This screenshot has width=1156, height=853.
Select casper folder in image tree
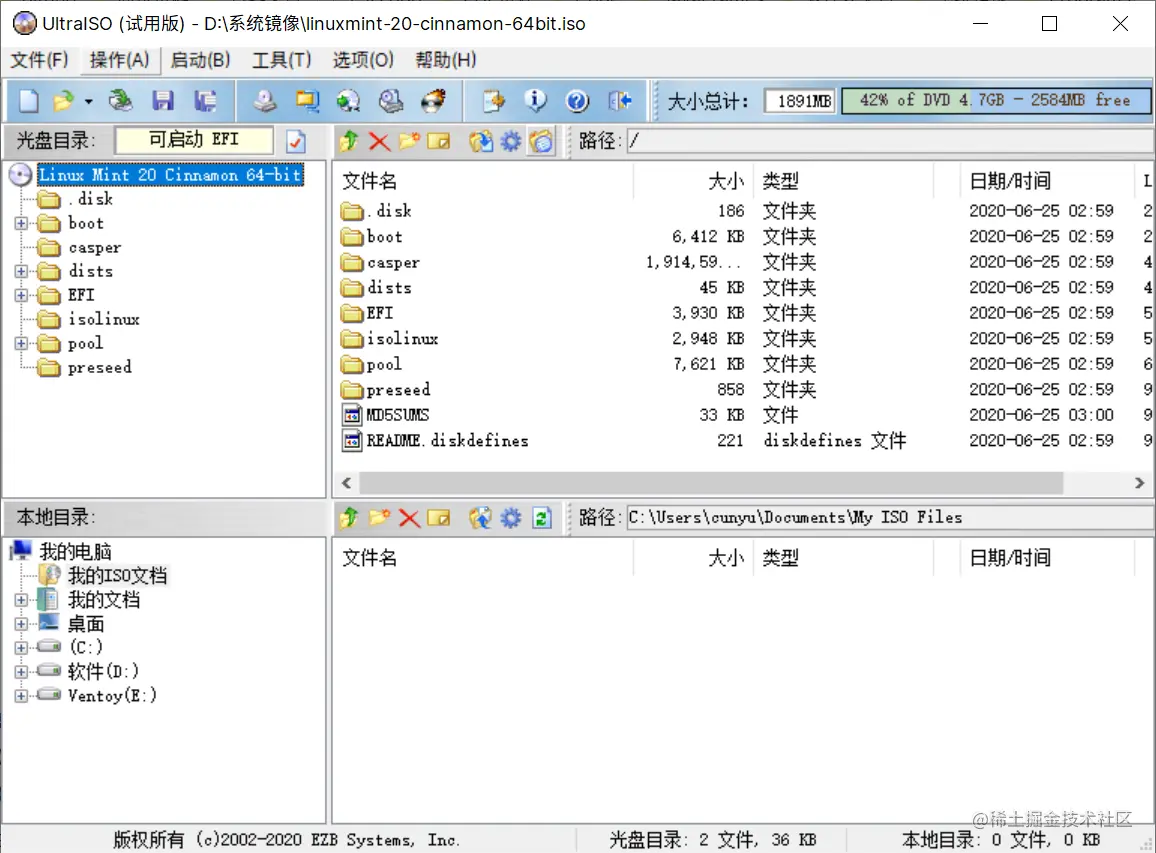point(94,248)
